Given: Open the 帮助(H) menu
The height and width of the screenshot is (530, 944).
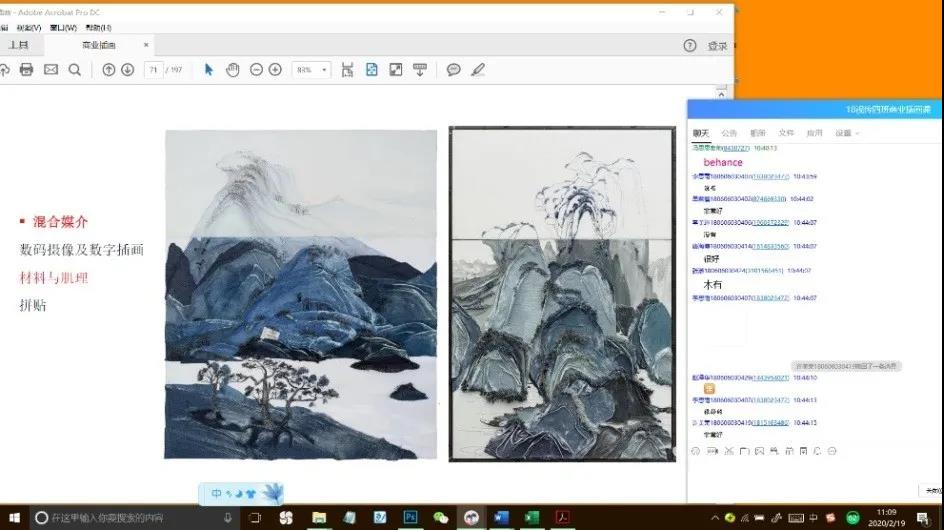Looking at the screenshot, I should tap(99, 28).
